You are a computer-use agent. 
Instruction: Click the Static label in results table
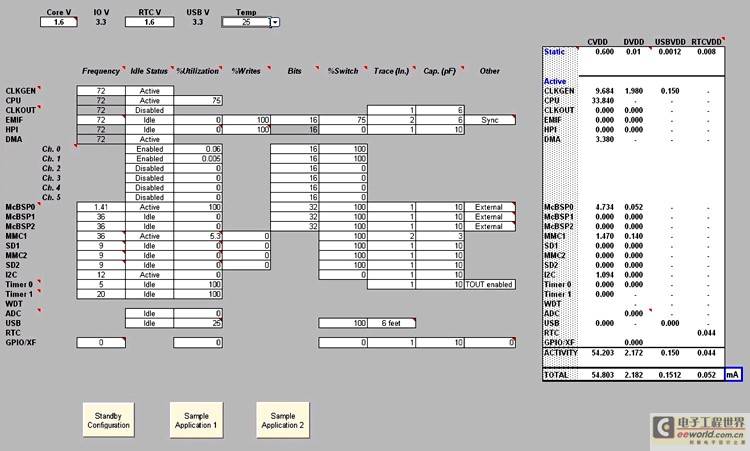[x=554, y=52]
